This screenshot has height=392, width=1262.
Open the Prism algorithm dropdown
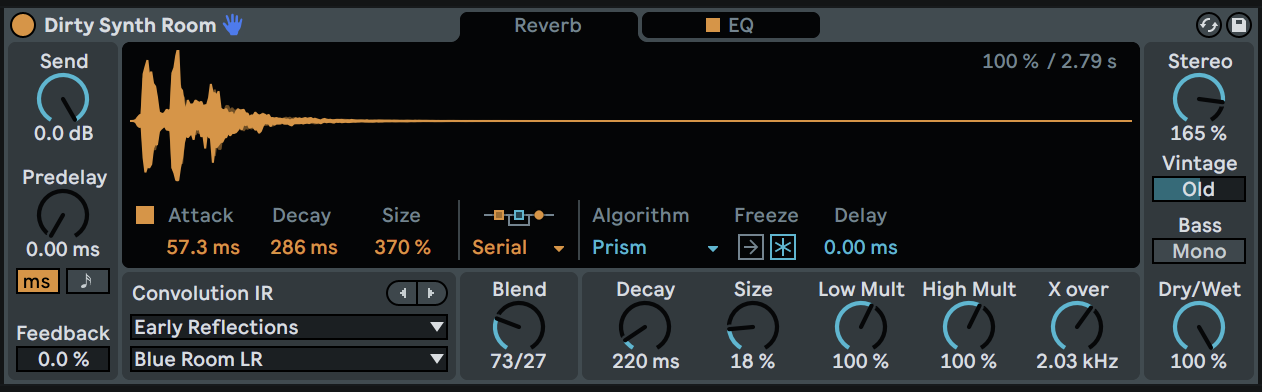655,247
